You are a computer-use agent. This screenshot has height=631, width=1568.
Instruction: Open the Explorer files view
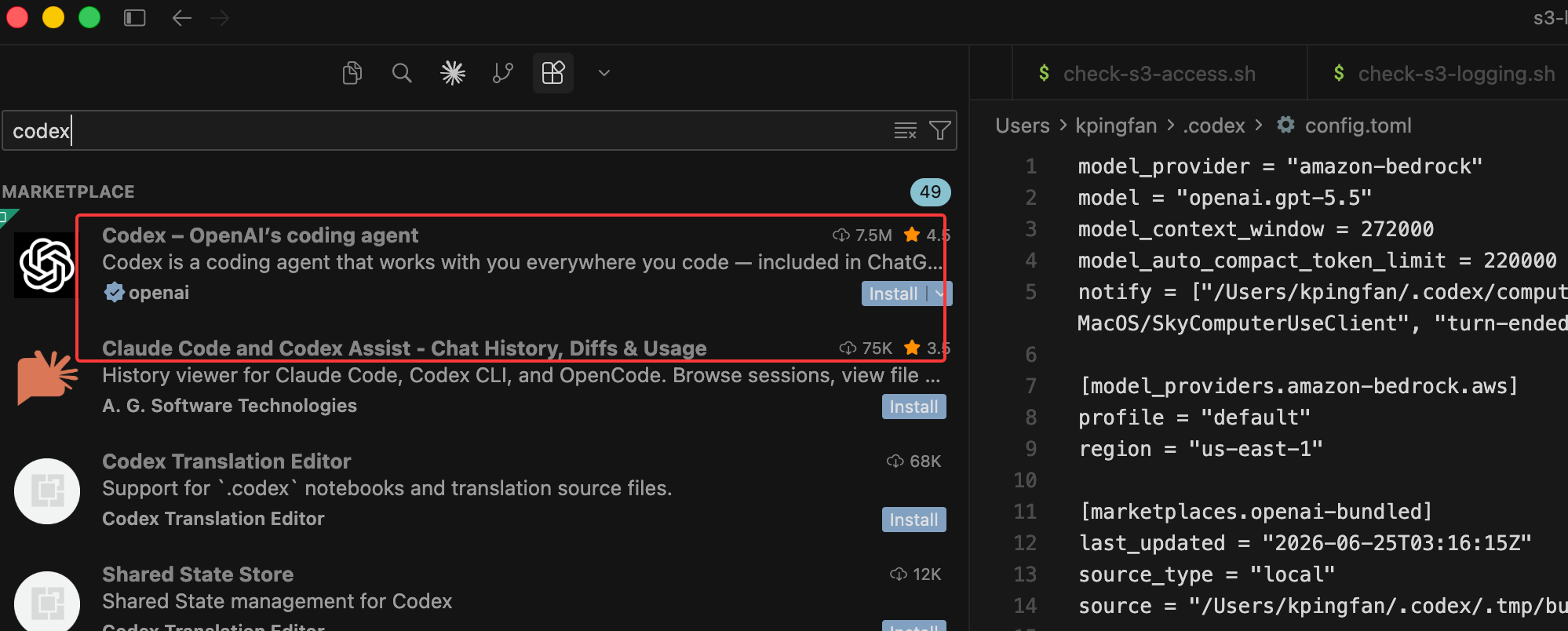(352, 73)
